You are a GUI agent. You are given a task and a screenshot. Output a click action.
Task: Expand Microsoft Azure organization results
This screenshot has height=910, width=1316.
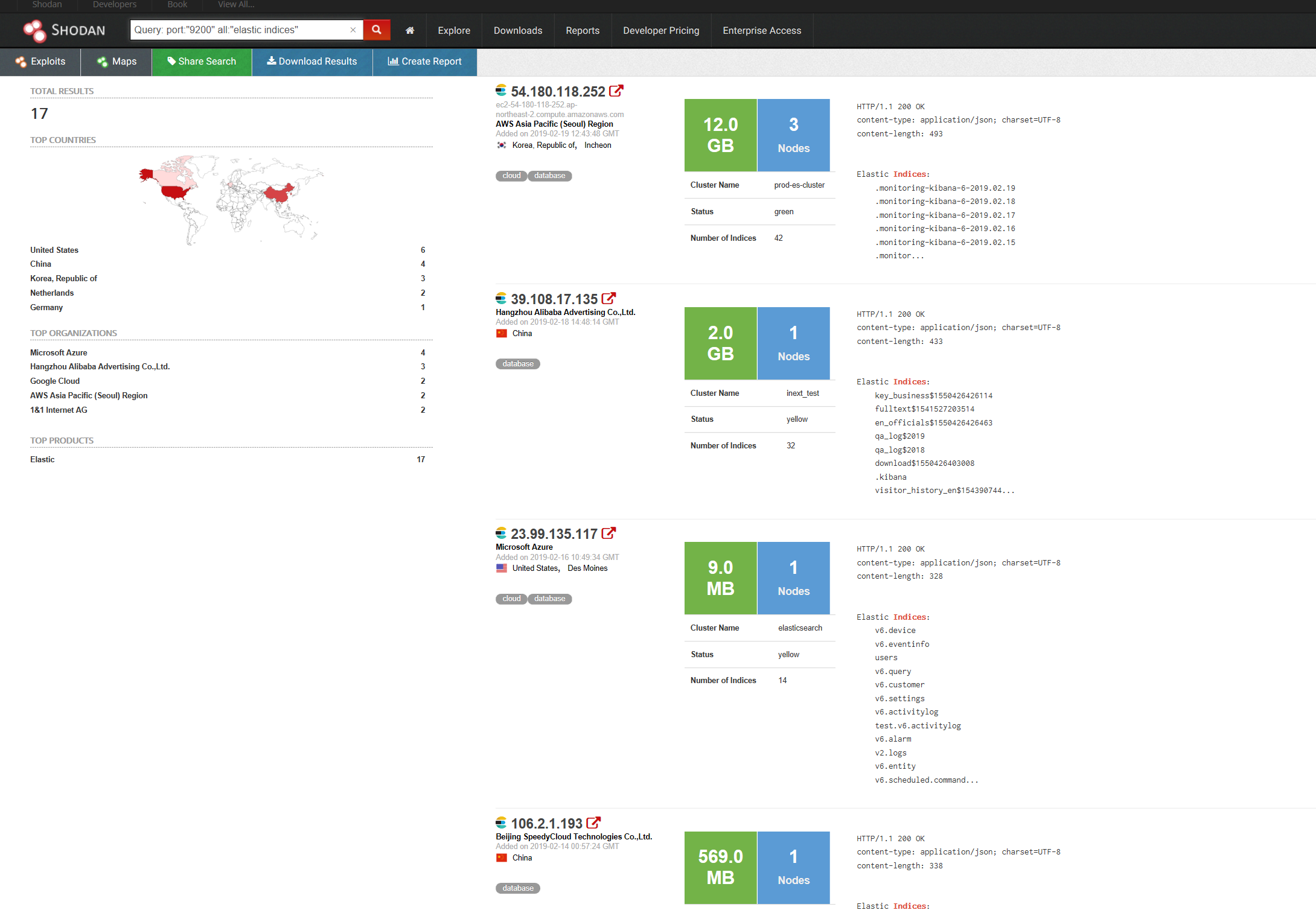(x=57, y=351)
